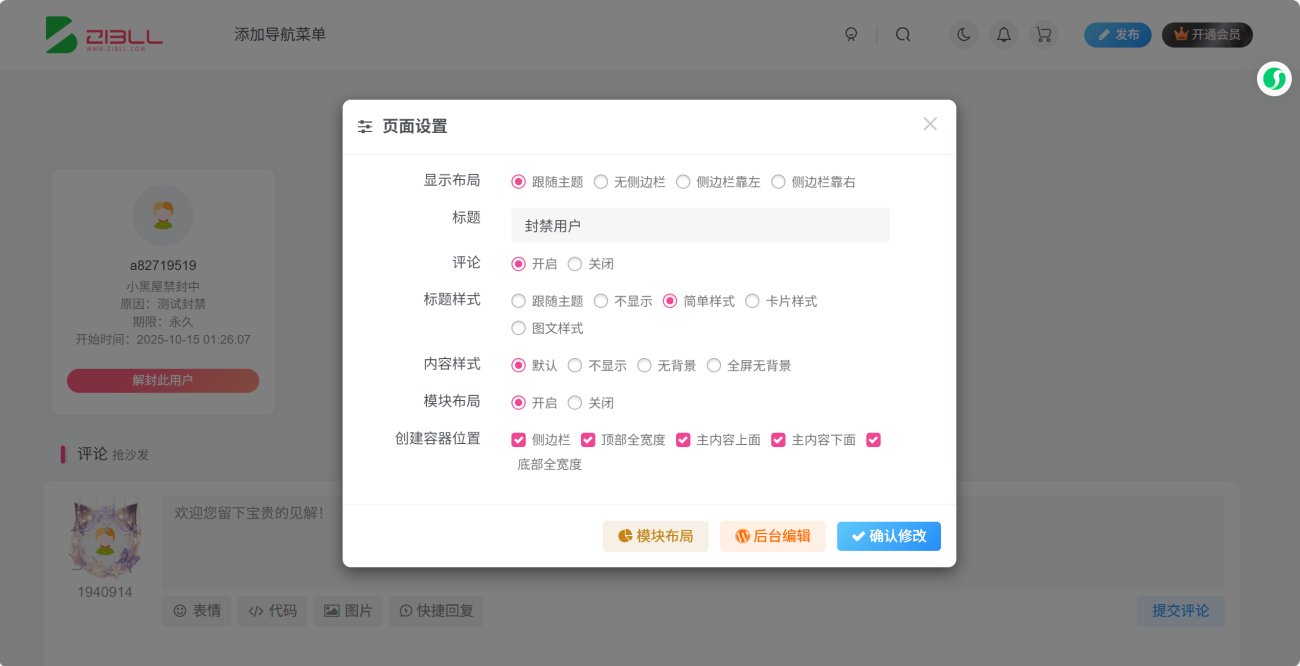The image size is (1300, 666).
Task: Open the shopping cart icon
Action: [1044, 35]
